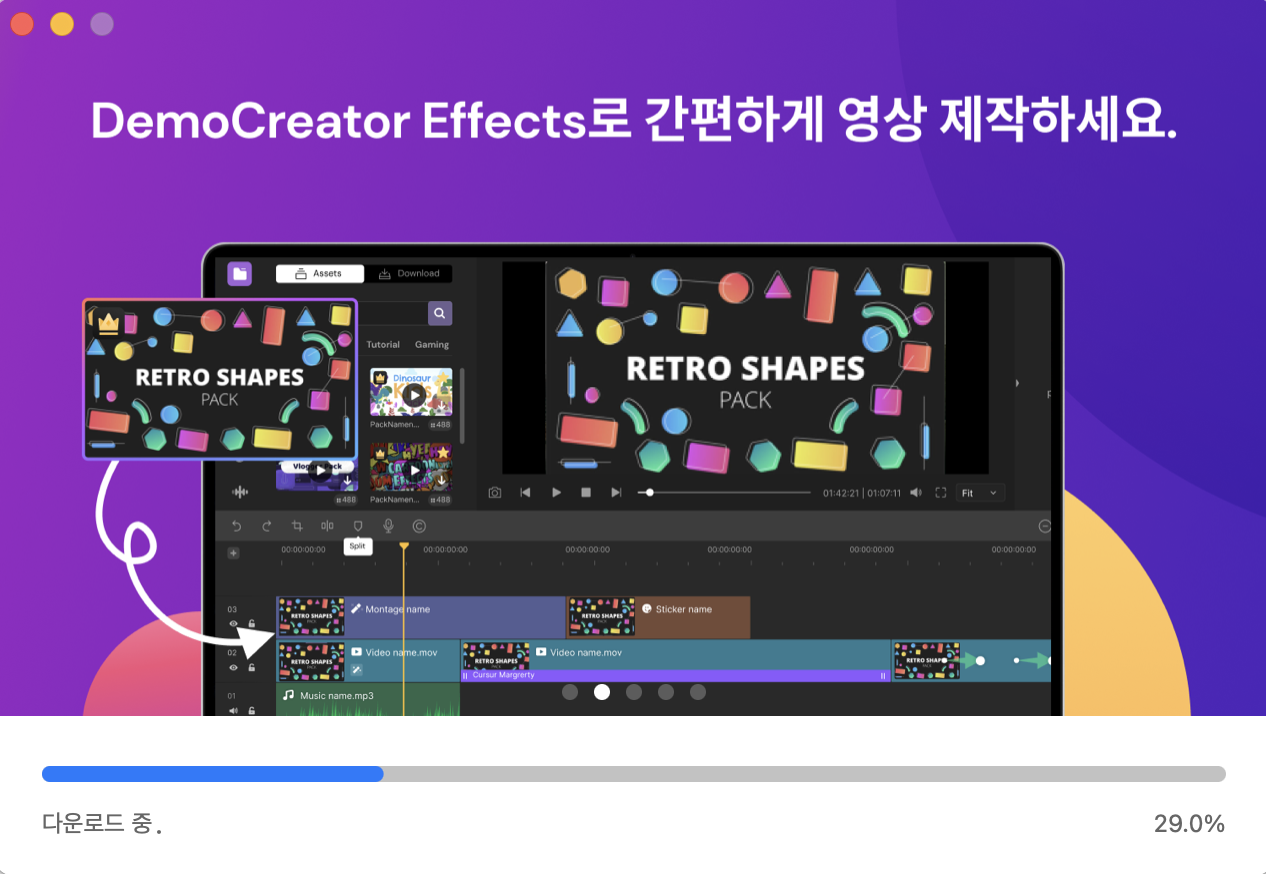Viewport: 1266px width, 874px height.
Task: Close the installer window with red button
Action: pos(22,24)
